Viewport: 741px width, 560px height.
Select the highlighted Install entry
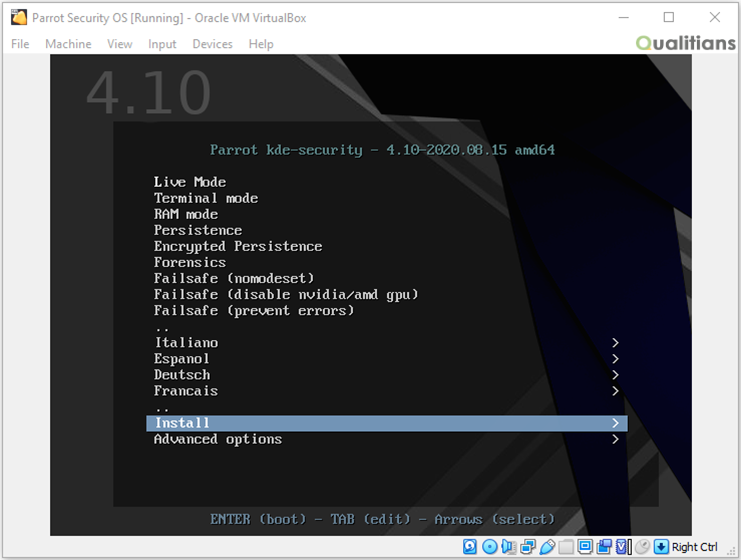(387, 423)
